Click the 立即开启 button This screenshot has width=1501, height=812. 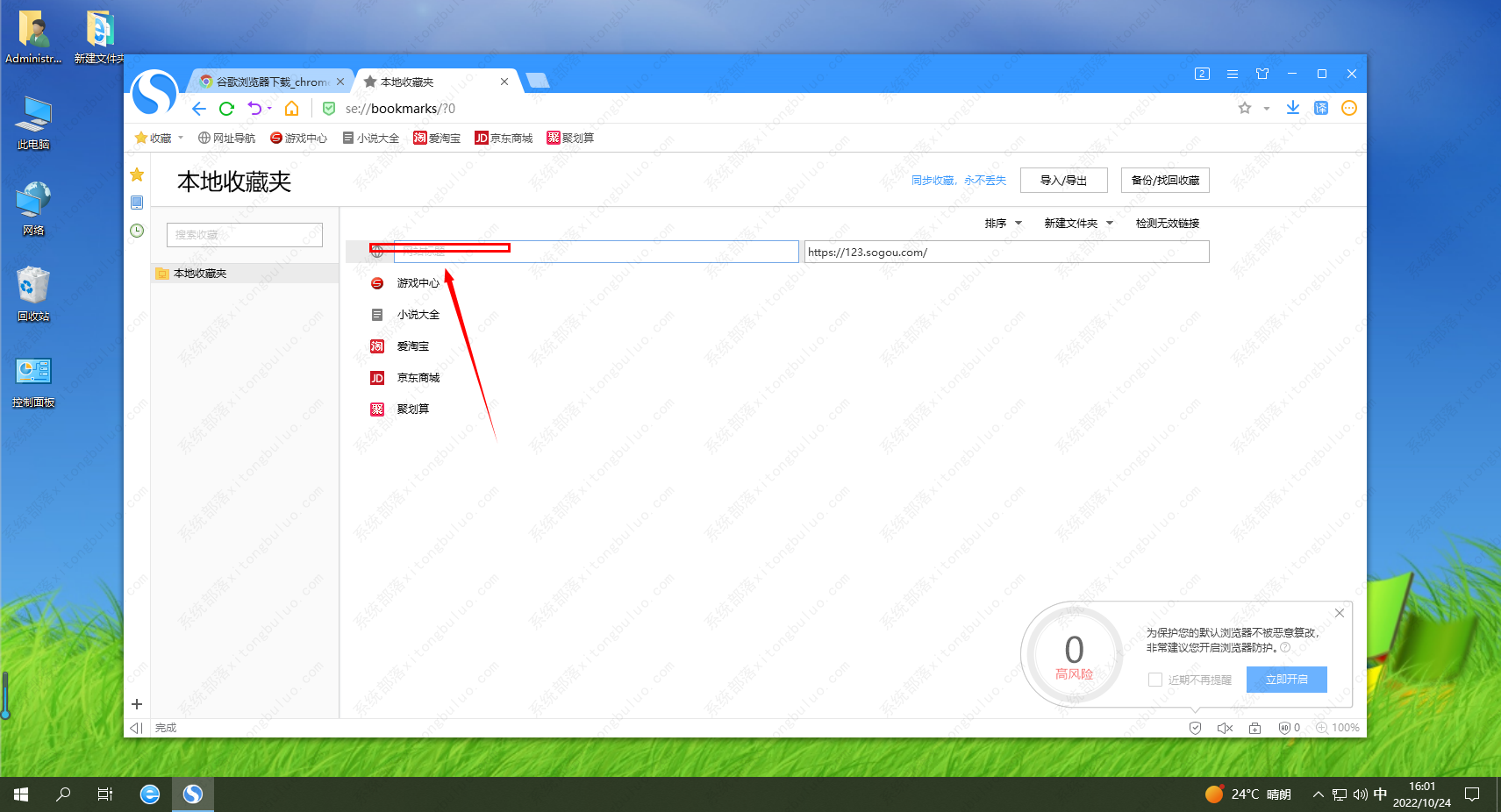click(1286, 680)
